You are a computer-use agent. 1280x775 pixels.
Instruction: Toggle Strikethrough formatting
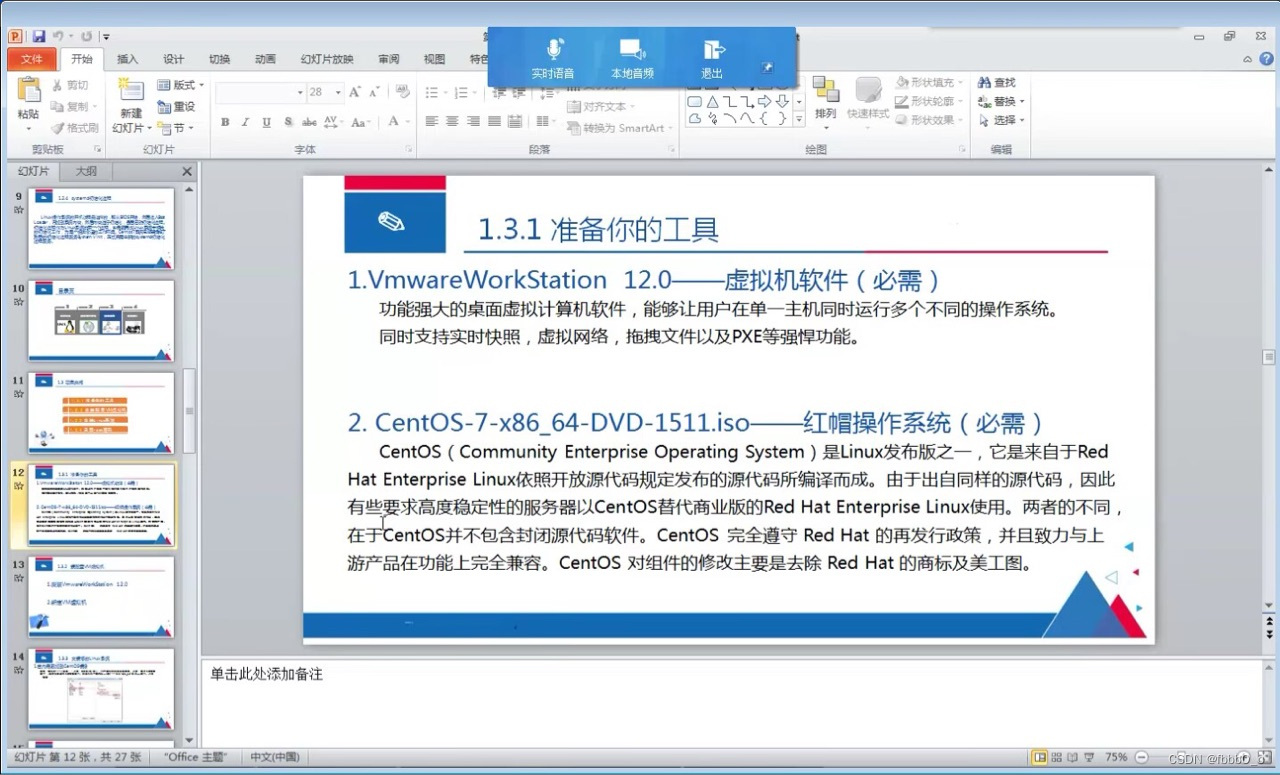click(309, 122)
